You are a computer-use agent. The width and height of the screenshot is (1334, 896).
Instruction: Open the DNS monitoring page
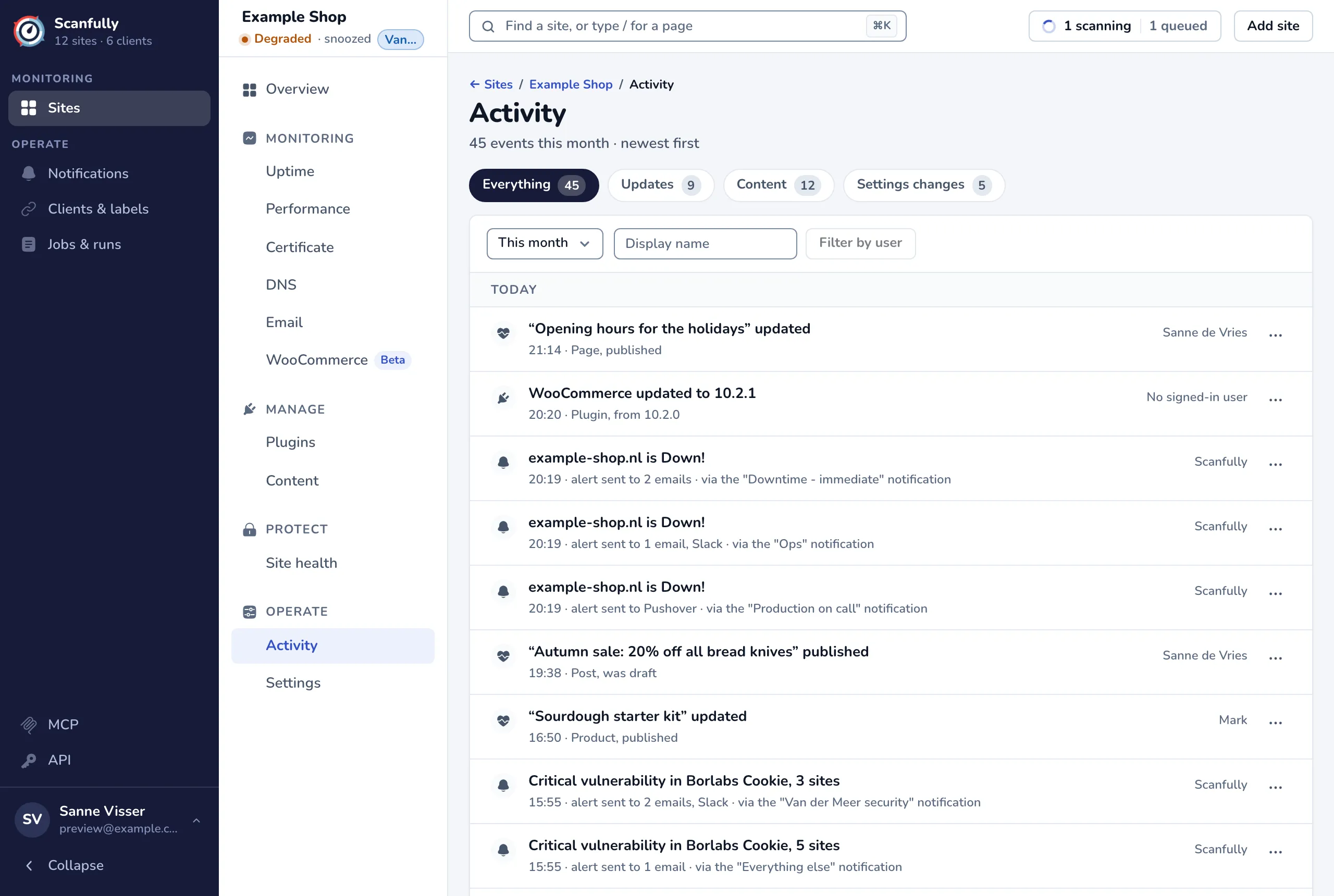(332, 284)
